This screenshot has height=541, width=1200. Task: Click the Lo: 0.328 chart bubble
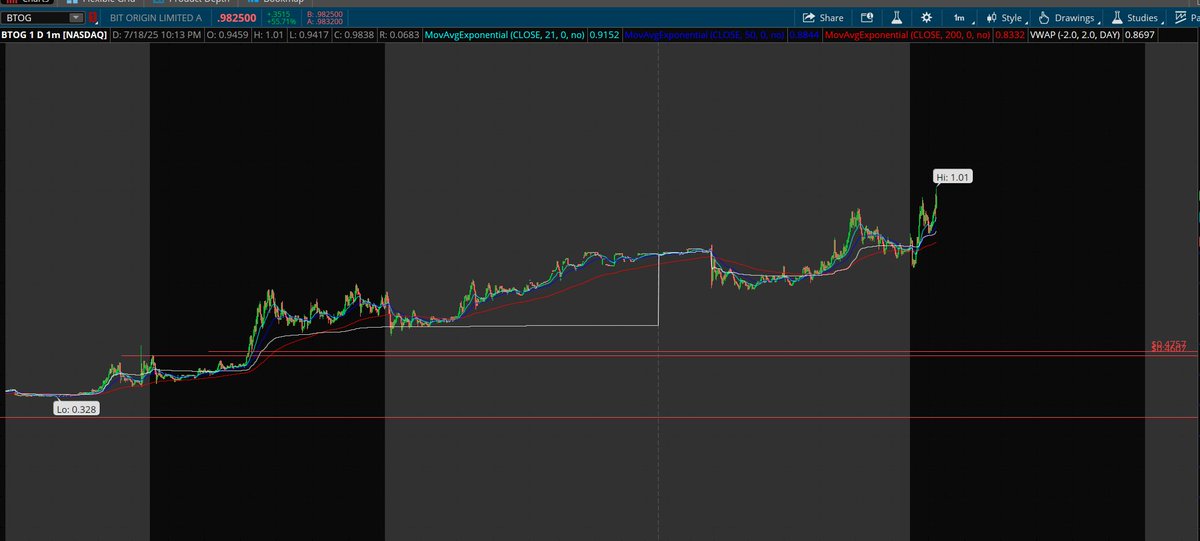pyautogui.click(x=76, y=409)
